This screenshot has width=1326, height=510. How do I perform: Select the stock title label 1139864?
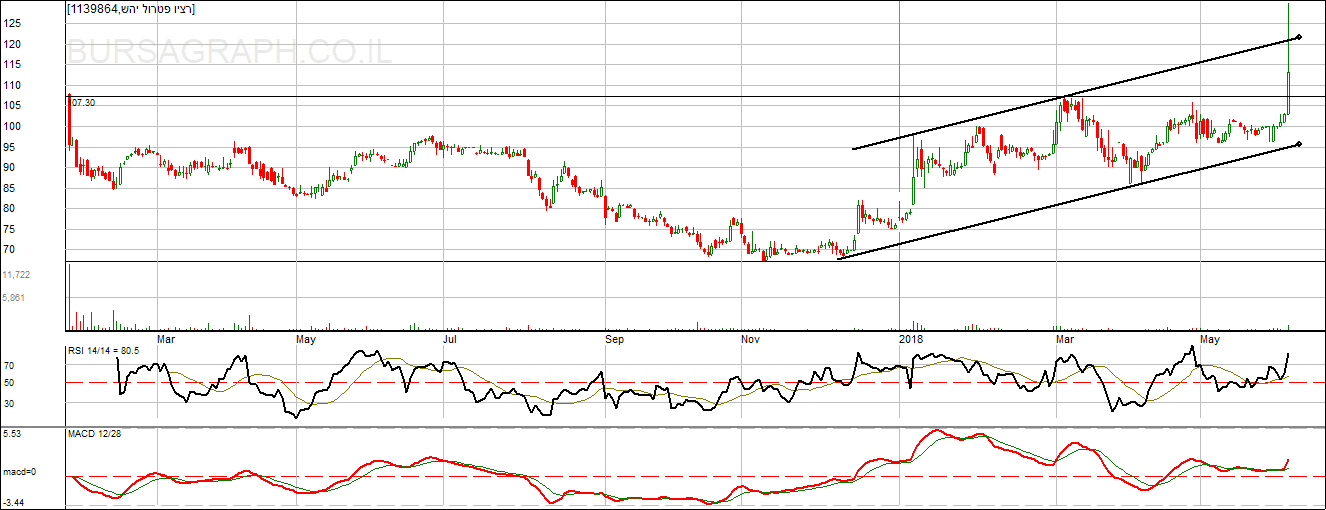click(x=131, y=9)
